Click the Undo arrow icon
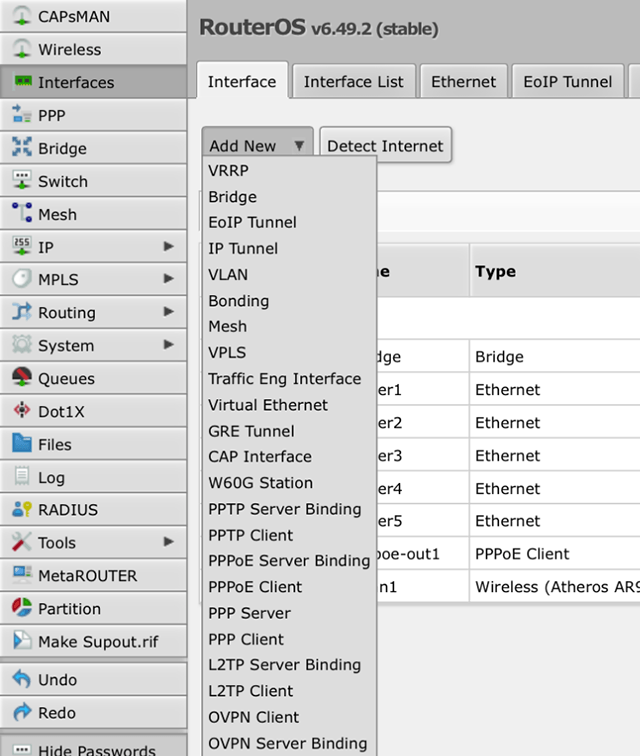This screenshot has height=756, width=640. coord(22,679)
